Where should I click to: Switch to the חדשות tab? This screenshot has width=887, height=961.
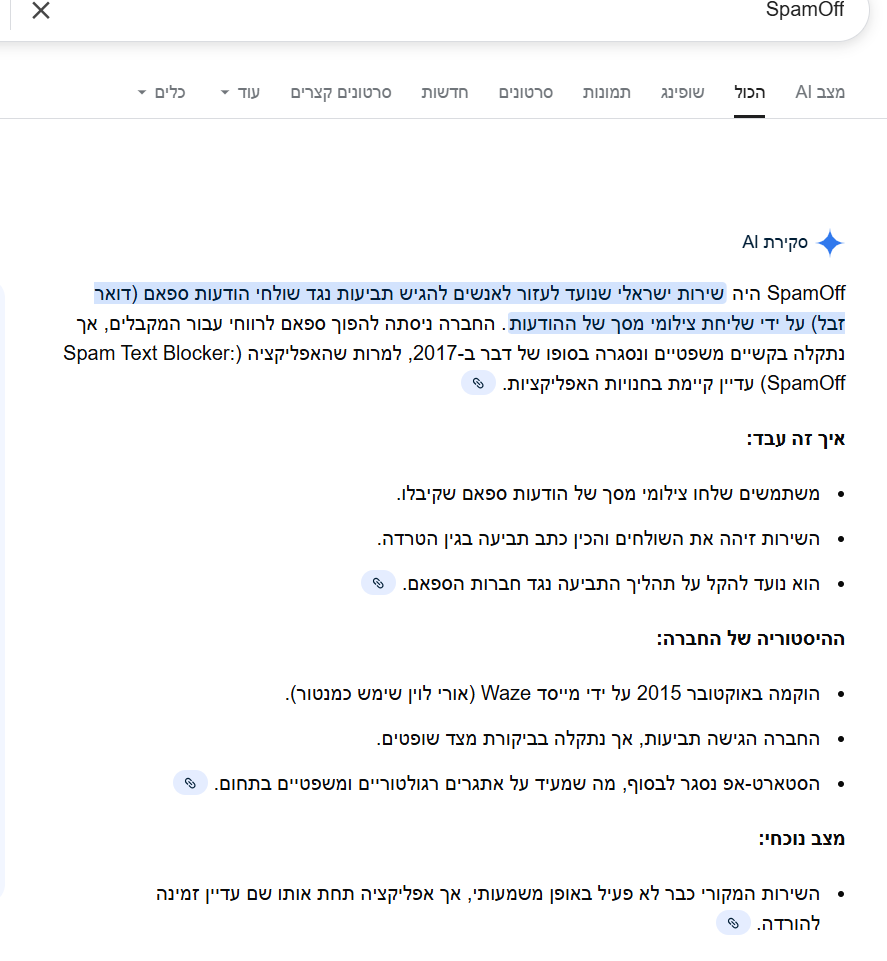click(444, 92)
